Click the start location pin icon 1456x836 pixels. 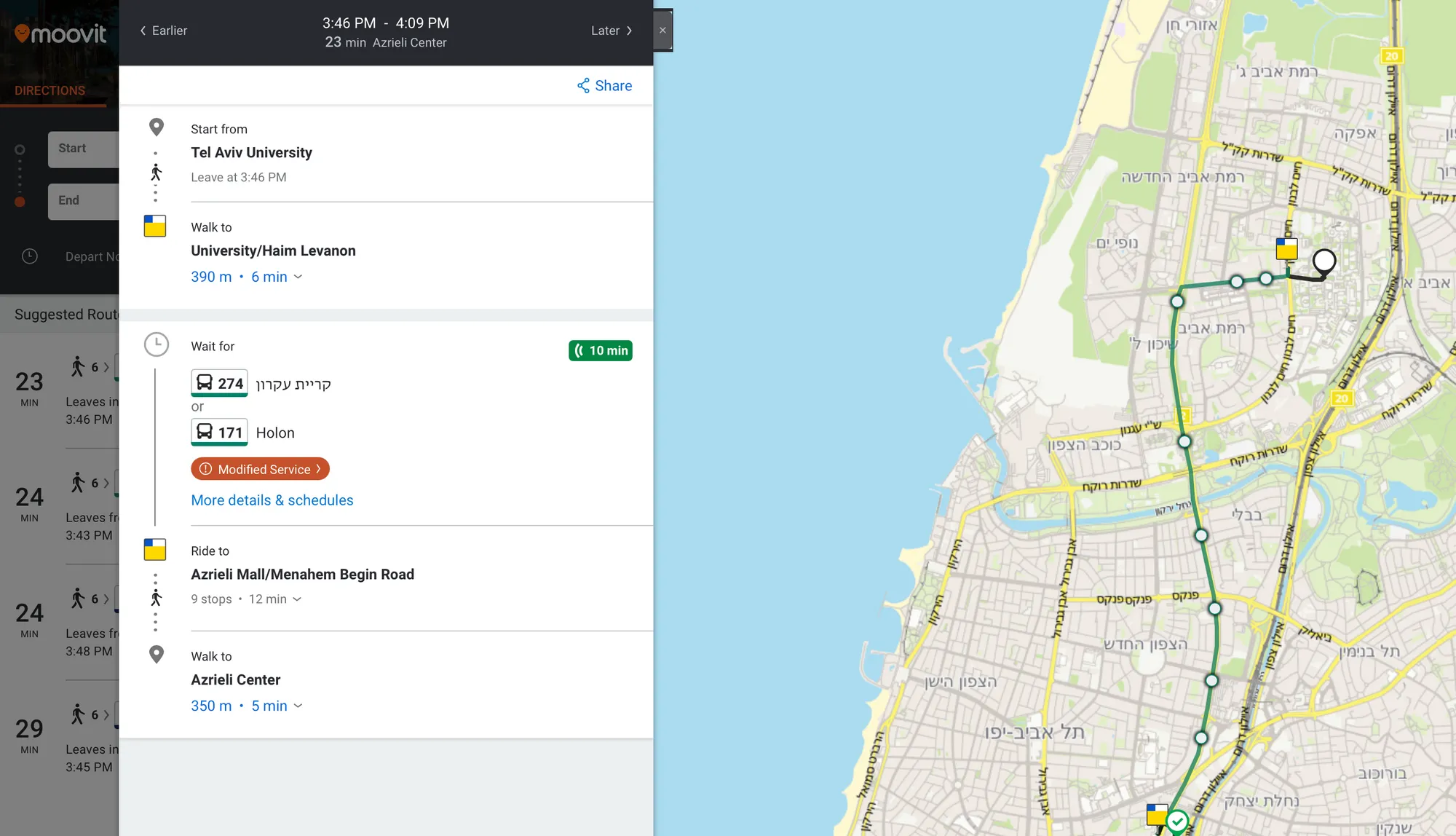click(x=156, y=127)
